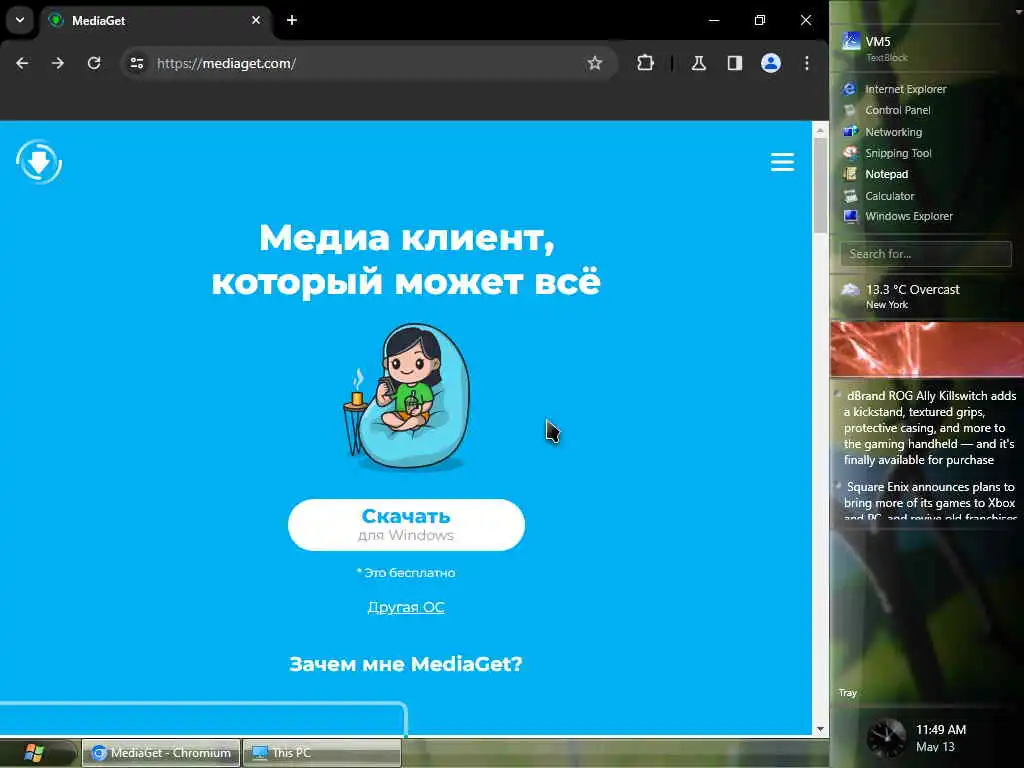The image size is (1024, 768).
Task: Follow the Другая ОС link
Action: click(x=406, y=607)
